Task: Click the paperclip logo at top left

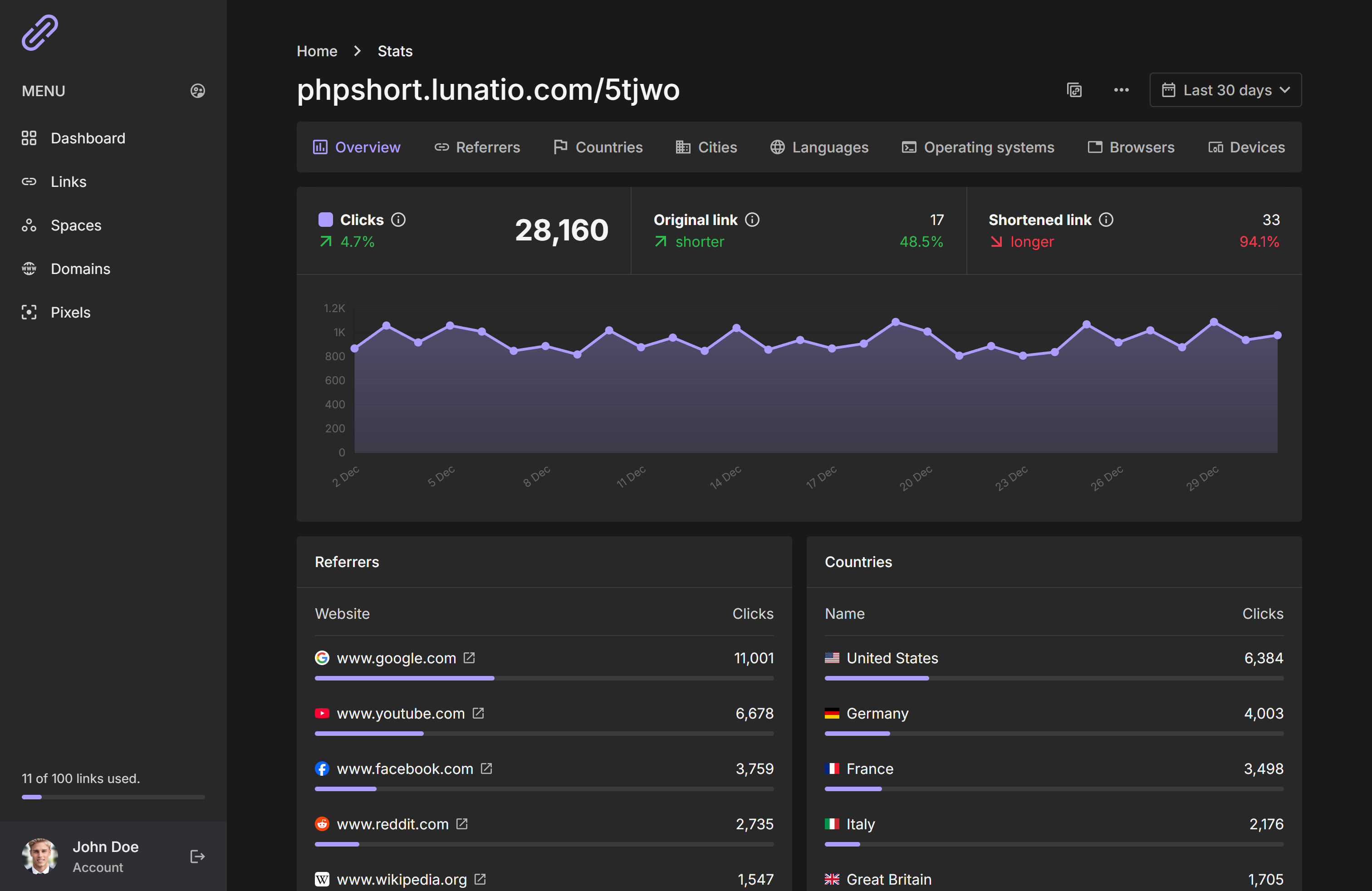Action: 40,33
